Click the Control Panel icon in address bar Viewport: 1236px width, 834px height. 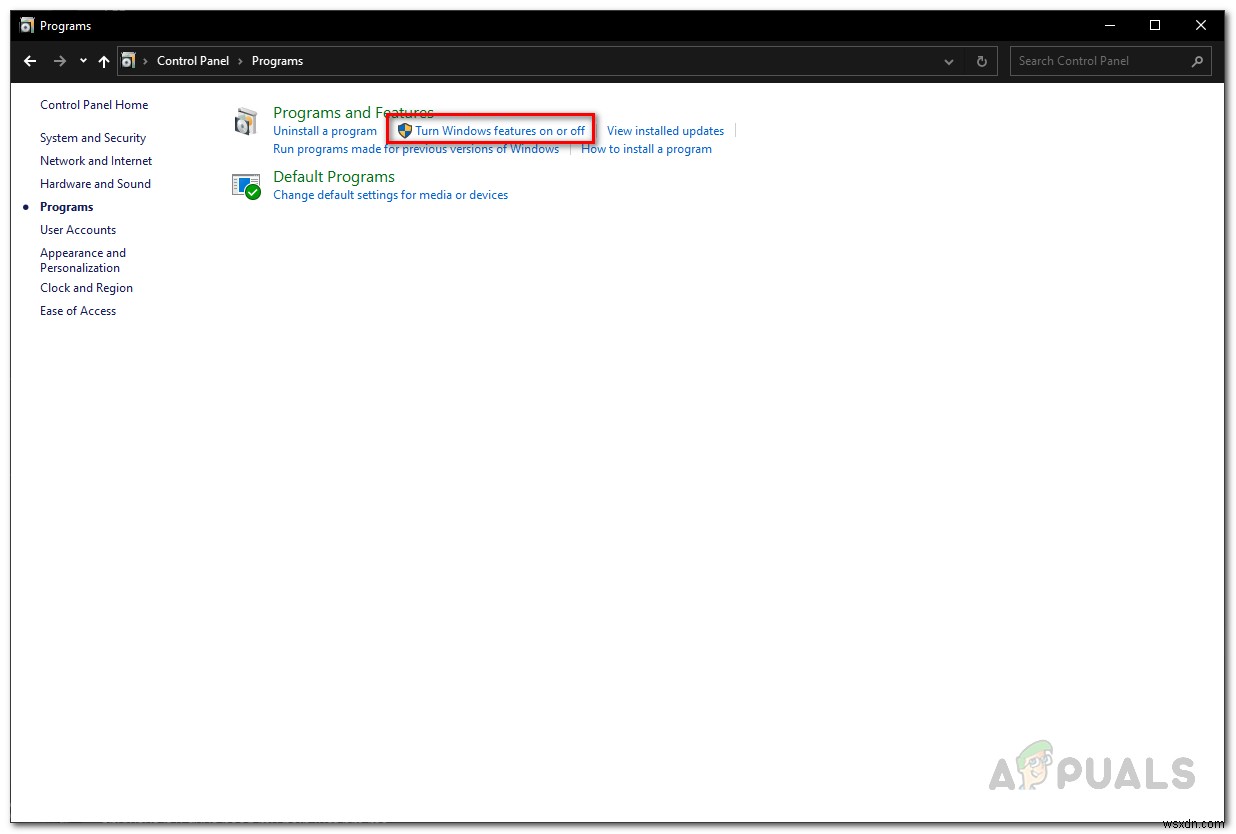tap(129, 60)
